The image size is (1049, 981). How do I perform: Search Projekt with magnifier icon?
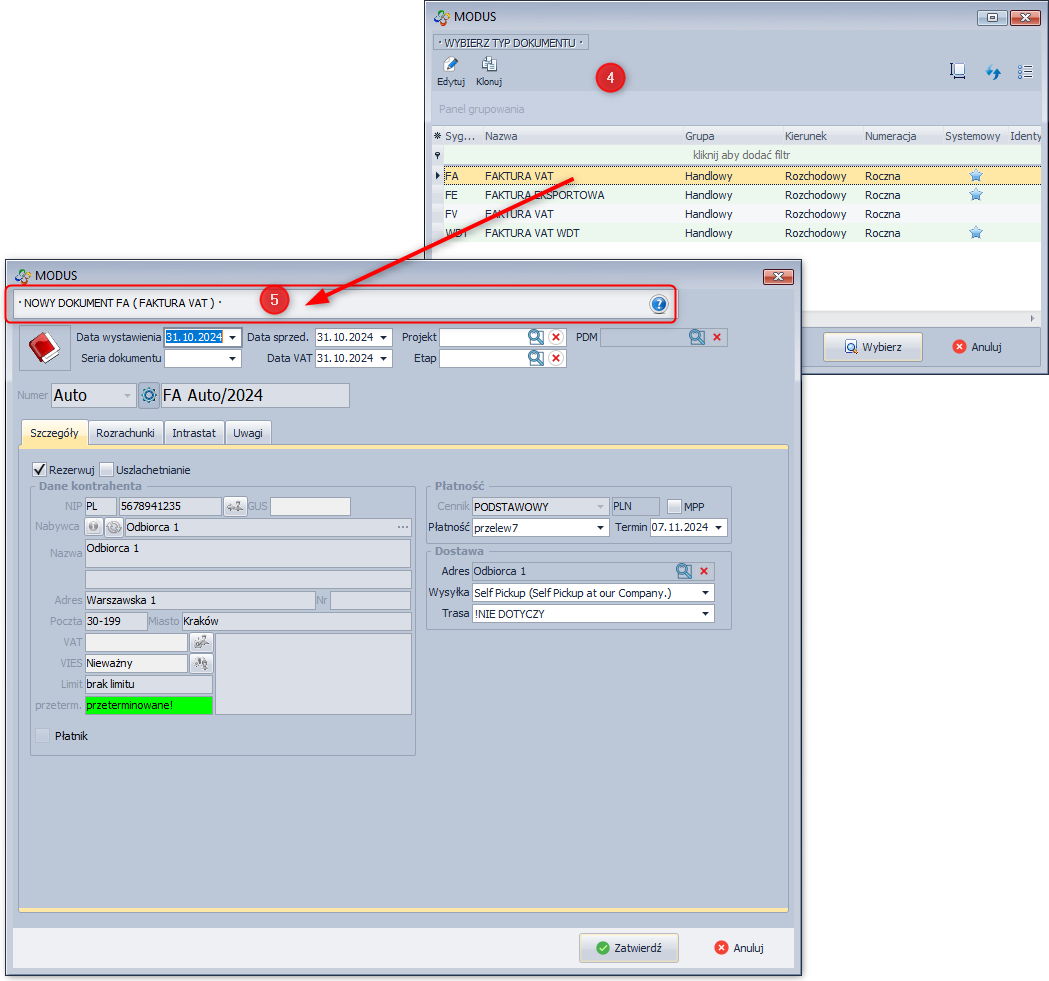coord(536,338)
